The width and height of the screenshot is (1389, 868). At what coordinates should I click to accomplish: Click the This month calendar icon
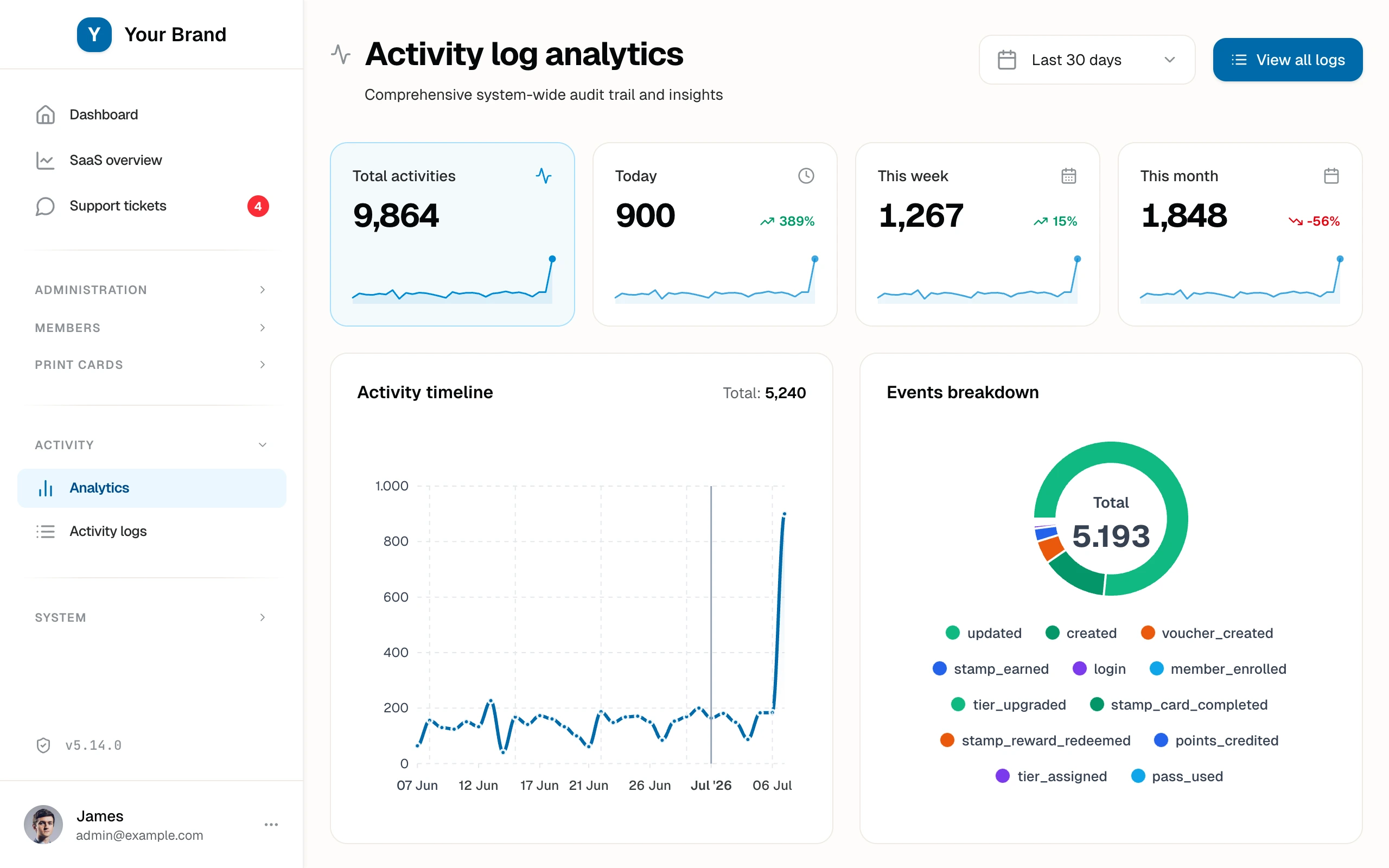point(1331,176)
